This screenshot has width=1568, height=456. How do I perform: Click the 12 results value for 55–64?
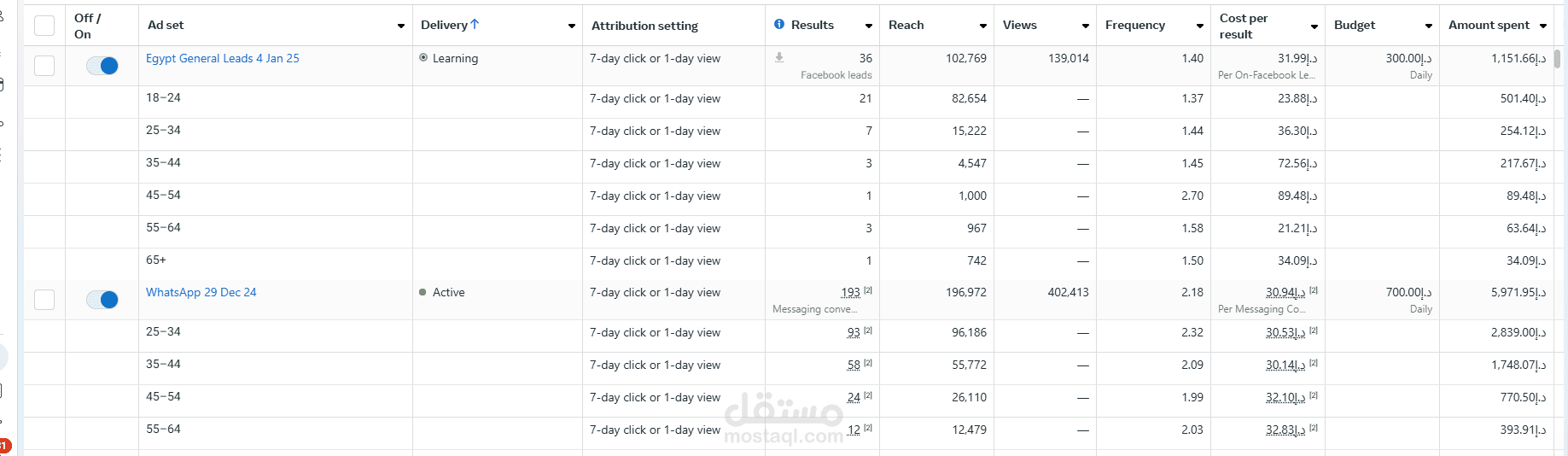pos(854,430)
